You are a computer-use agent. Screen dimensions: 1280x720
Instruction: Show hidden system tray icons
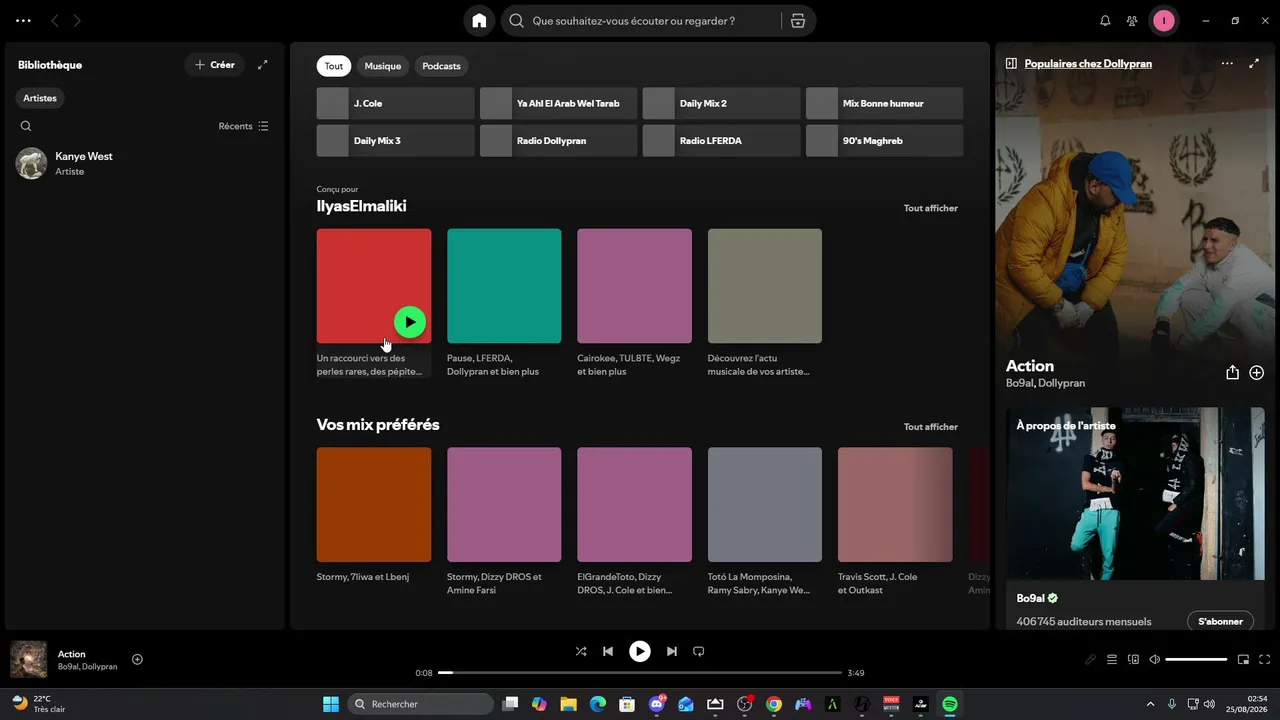click(x=1150, y=704)
